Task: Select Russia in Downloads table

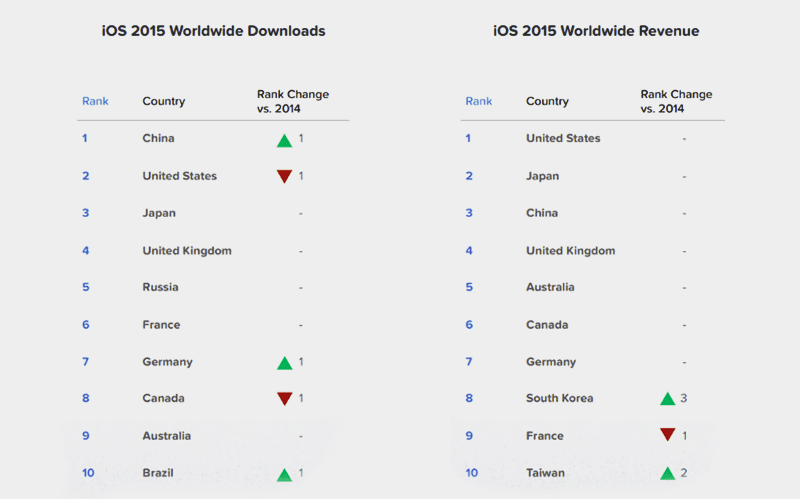Action: tap(160, 287)
